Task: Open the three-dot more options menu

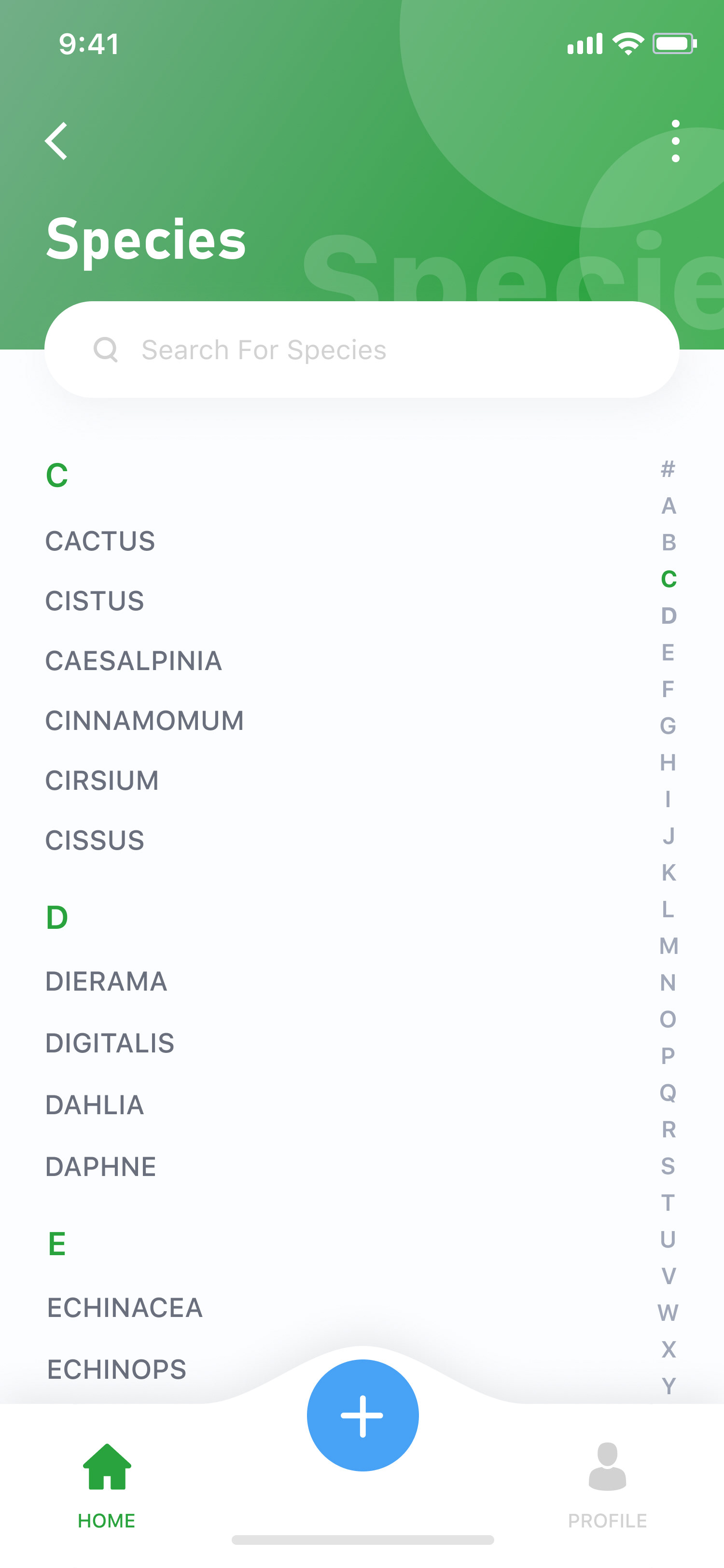Action: click(675, 141)
